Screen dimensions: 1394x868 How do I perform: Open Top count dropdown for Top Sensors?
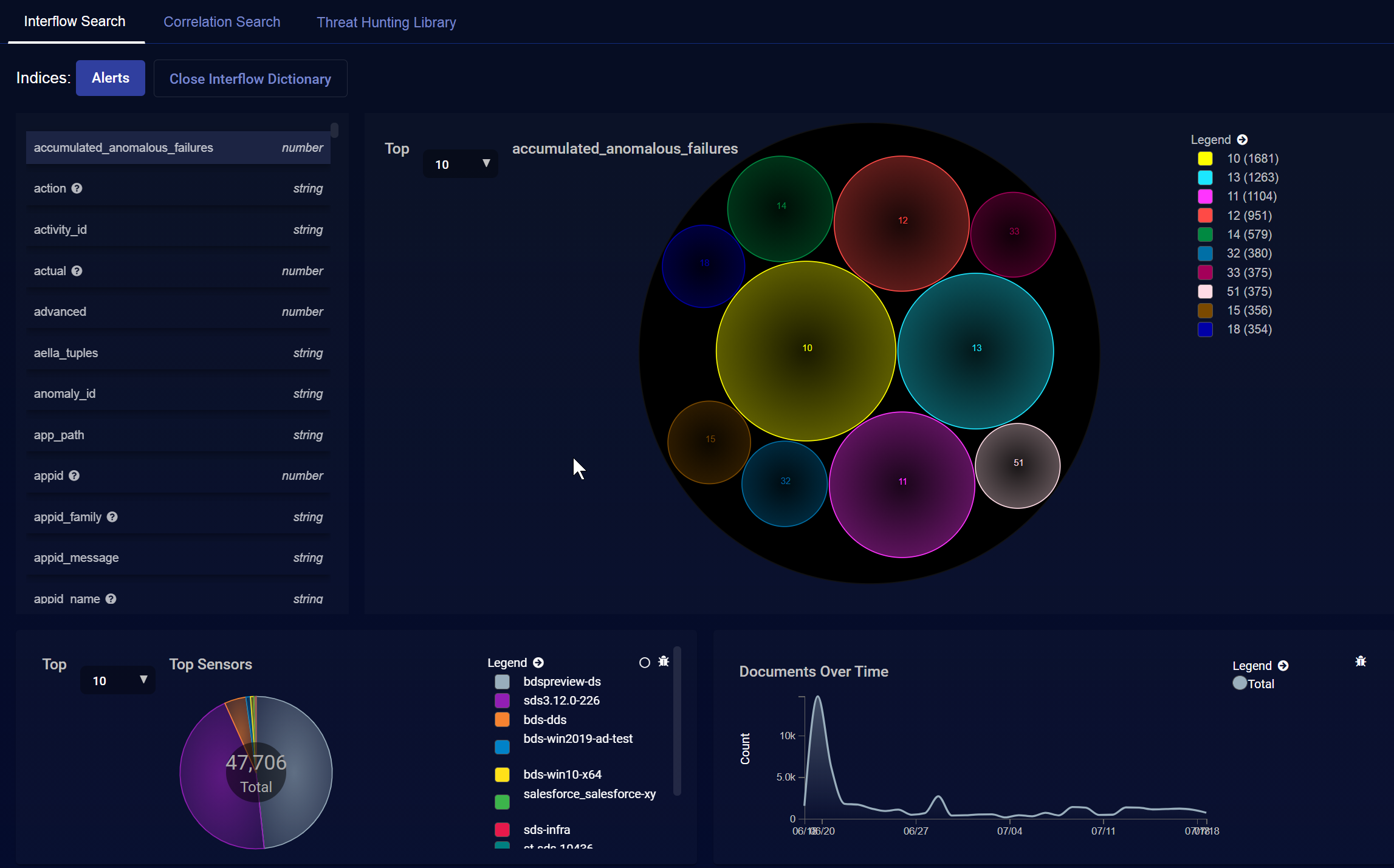pos(118,680)
